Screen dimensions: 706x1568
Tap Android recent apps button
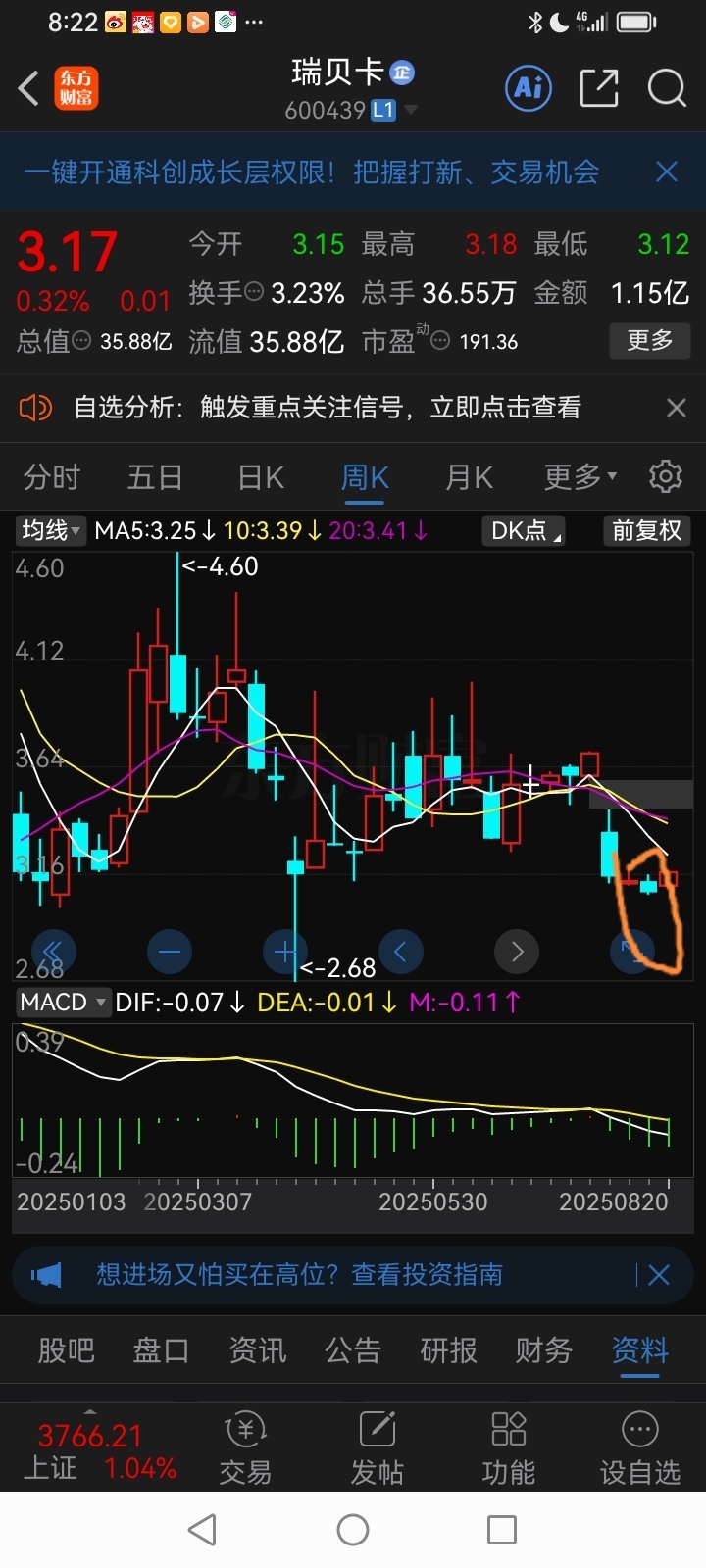point(502,1529)
